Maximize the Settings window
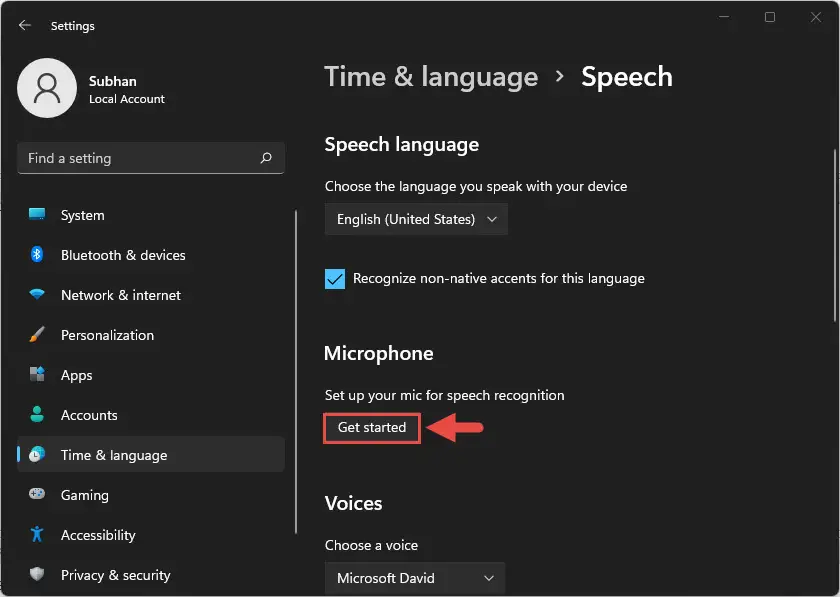This screenshot has height=597, width=840. [x=770, y=17]
